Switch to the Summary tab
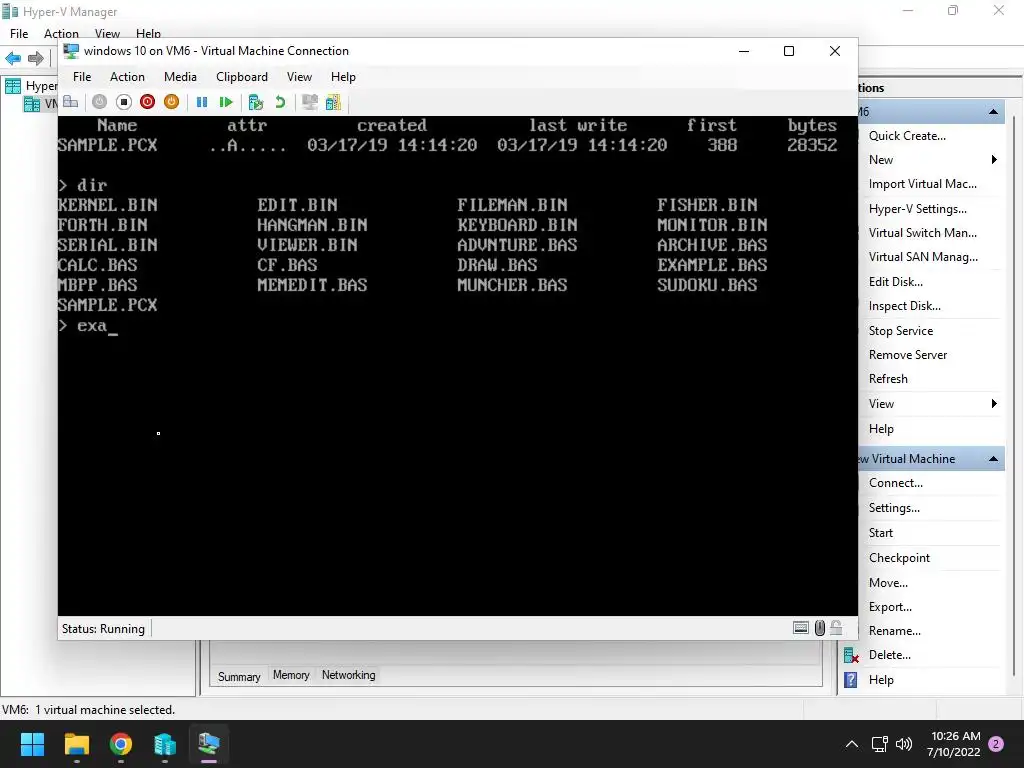Screen dimensions: 1024x768 pos(238,677)
